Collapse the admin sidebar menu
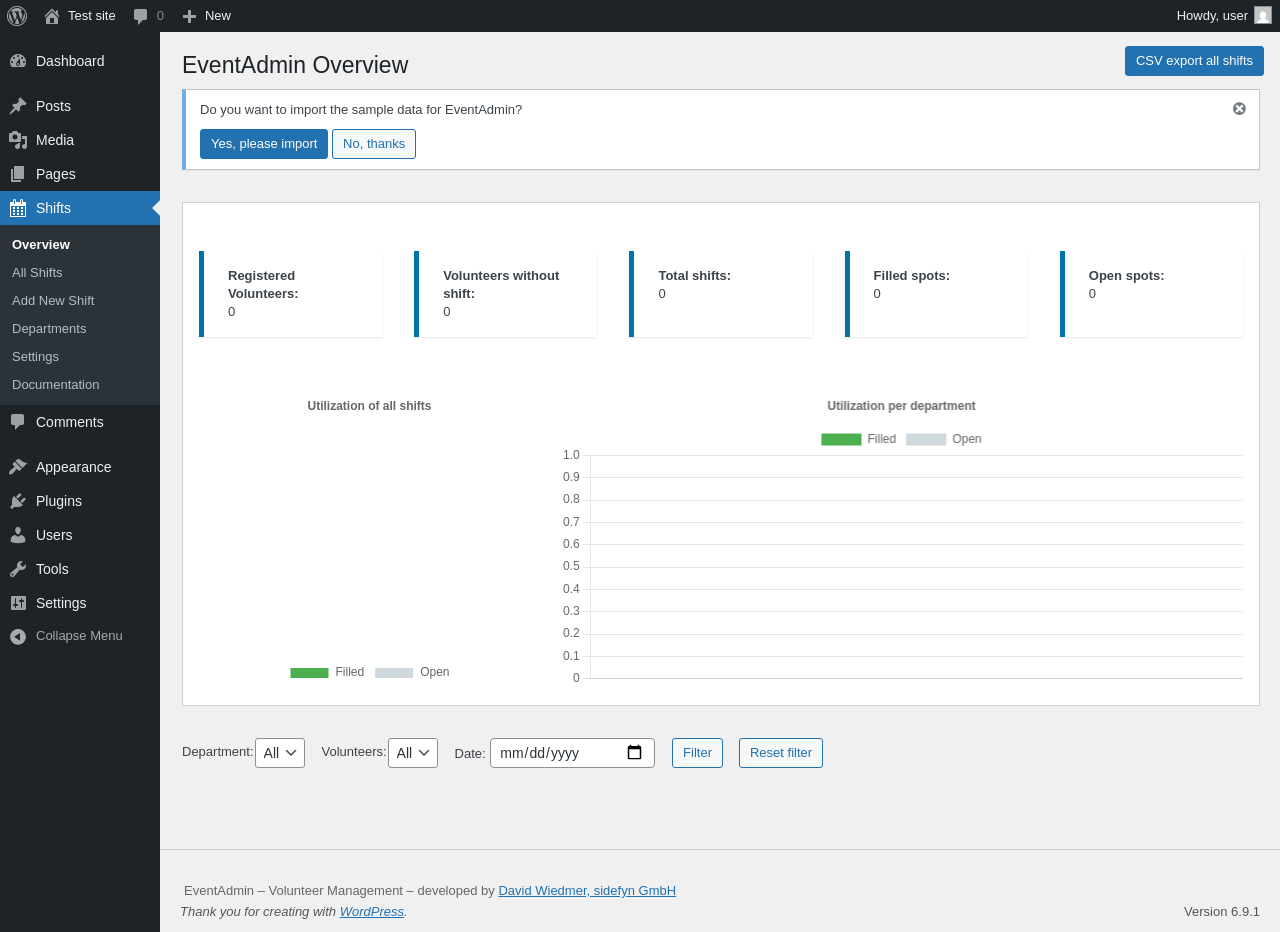The width and height of the screenshot is (1280, 932). (x=66, y=636)
